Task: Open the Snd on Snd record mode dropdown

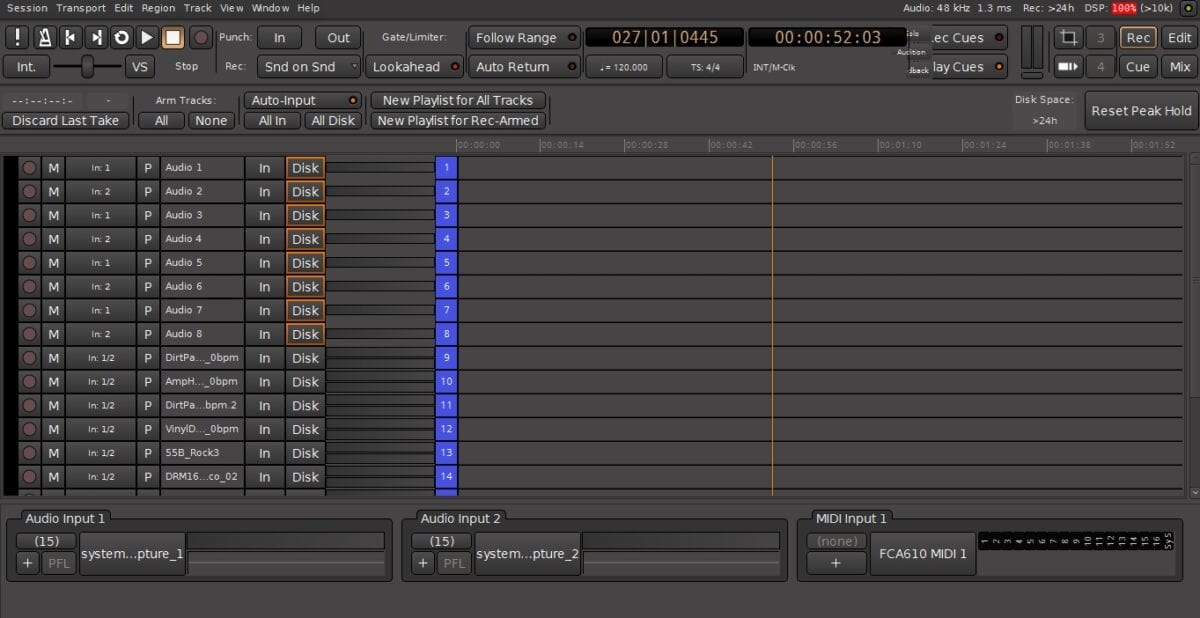Action: (309, 67)
